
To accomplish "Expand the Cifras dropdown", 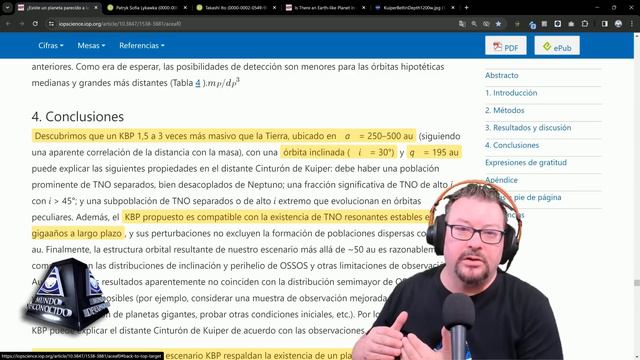I will click(51, 45).
